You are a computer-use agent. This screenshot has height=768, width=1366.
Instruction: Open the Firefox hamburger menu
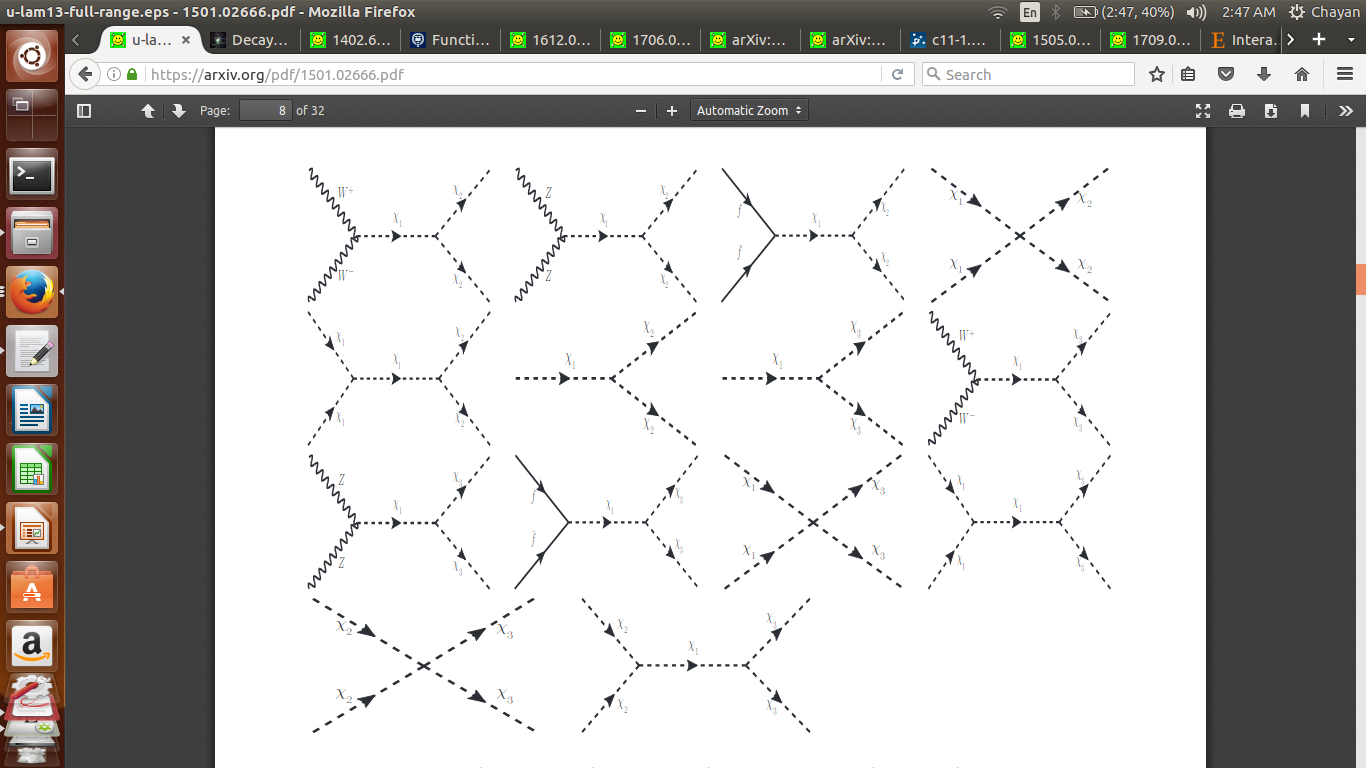pyautogui.click(x=1345, y=74)
